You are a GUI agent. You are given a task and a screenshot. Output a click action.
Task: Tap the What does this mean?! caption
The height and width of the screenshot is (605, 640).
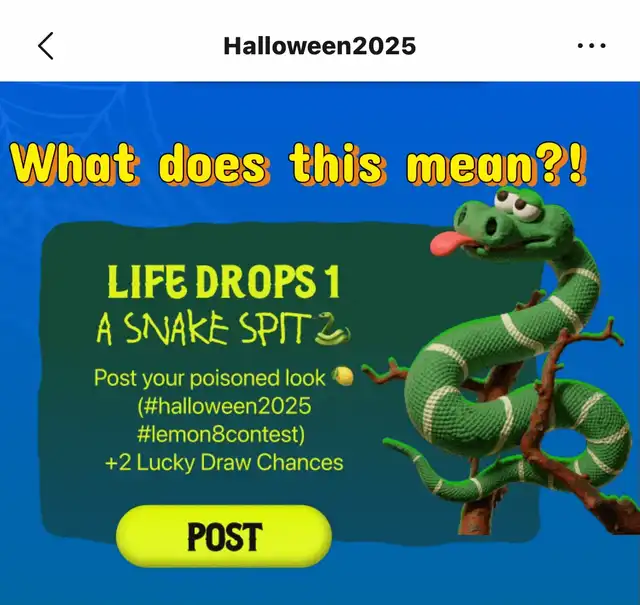pos(299,165)
